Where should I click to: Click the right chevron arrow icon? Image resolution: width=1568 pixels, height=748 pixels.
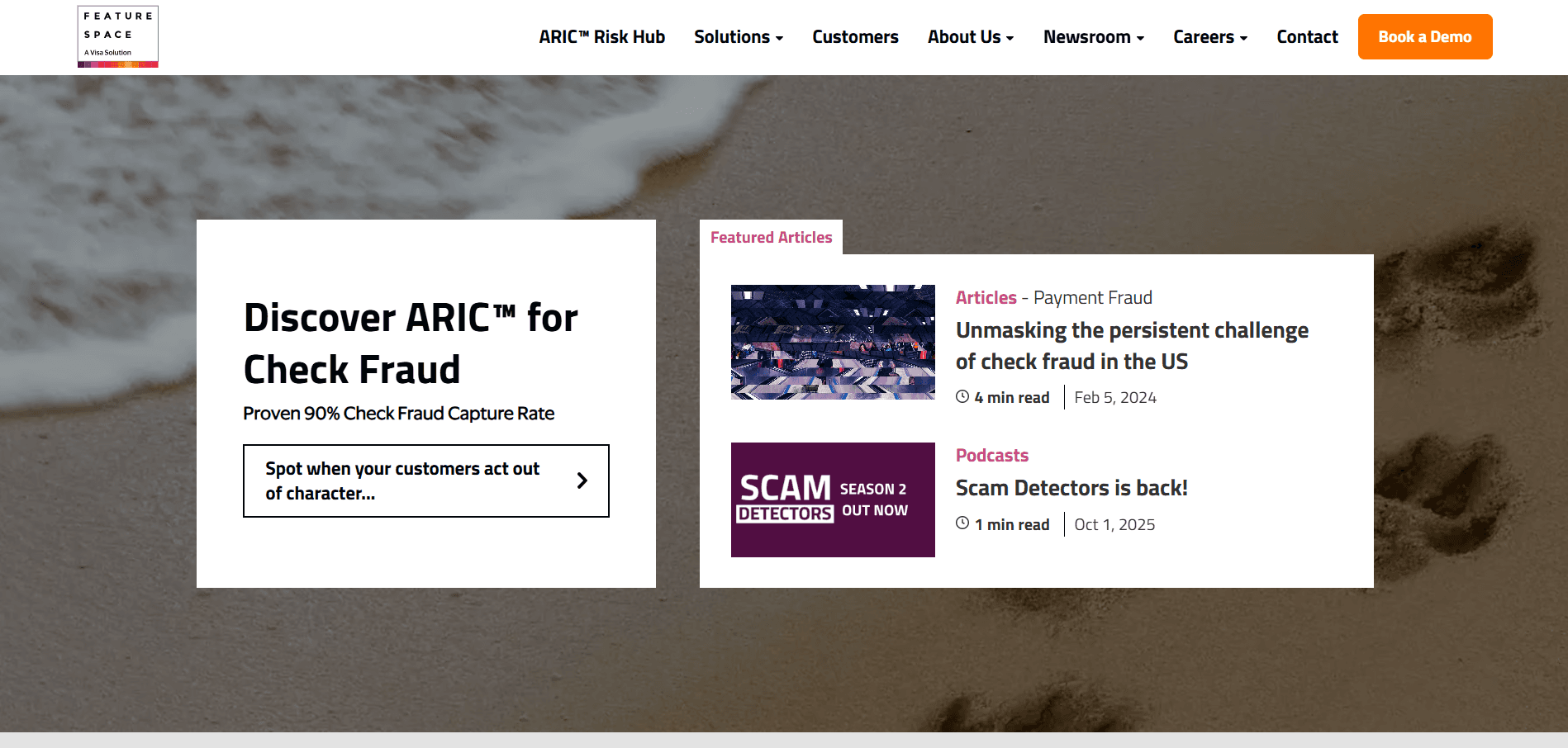pos(582,481)
